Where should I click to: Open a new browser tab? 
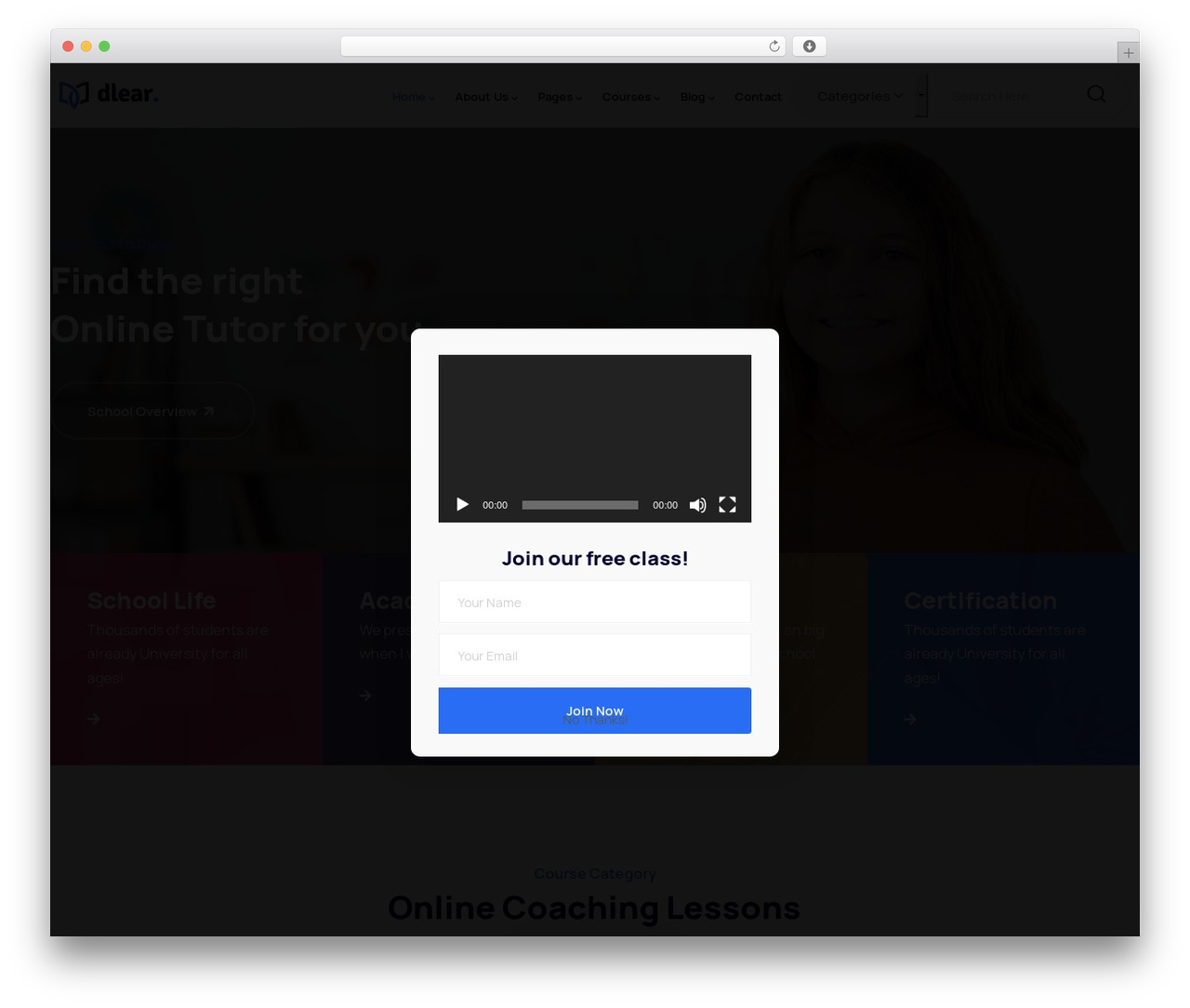(x=1129, y=53)
